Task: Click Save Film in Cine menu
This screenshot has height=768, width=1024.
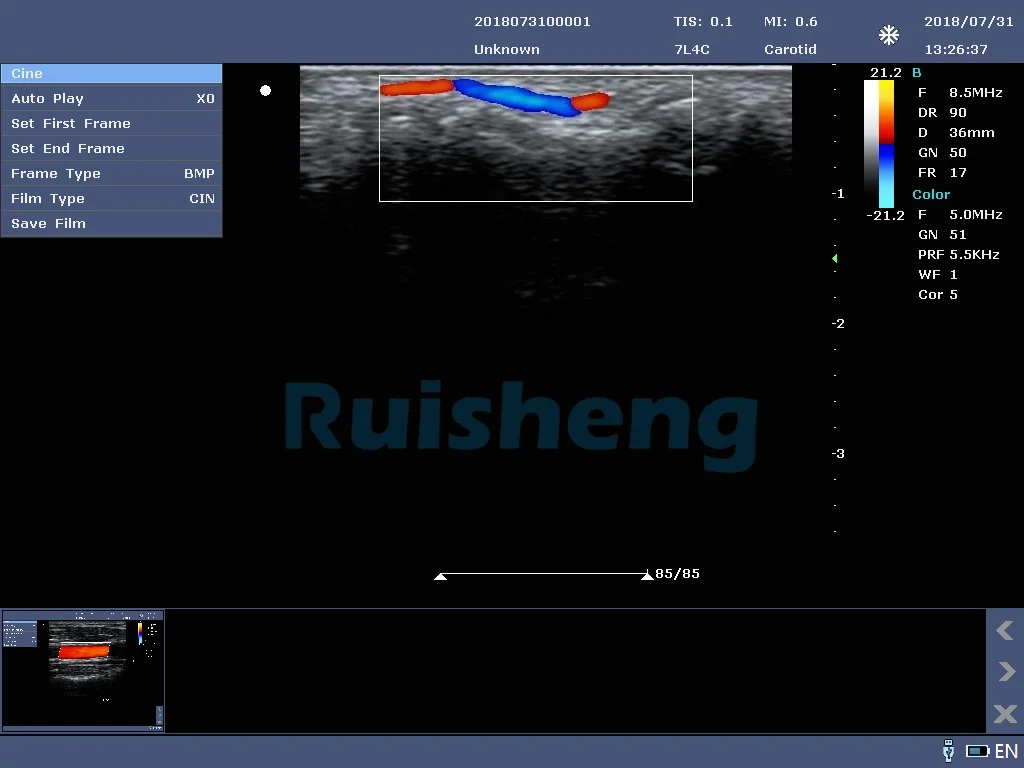Action: 111,224
